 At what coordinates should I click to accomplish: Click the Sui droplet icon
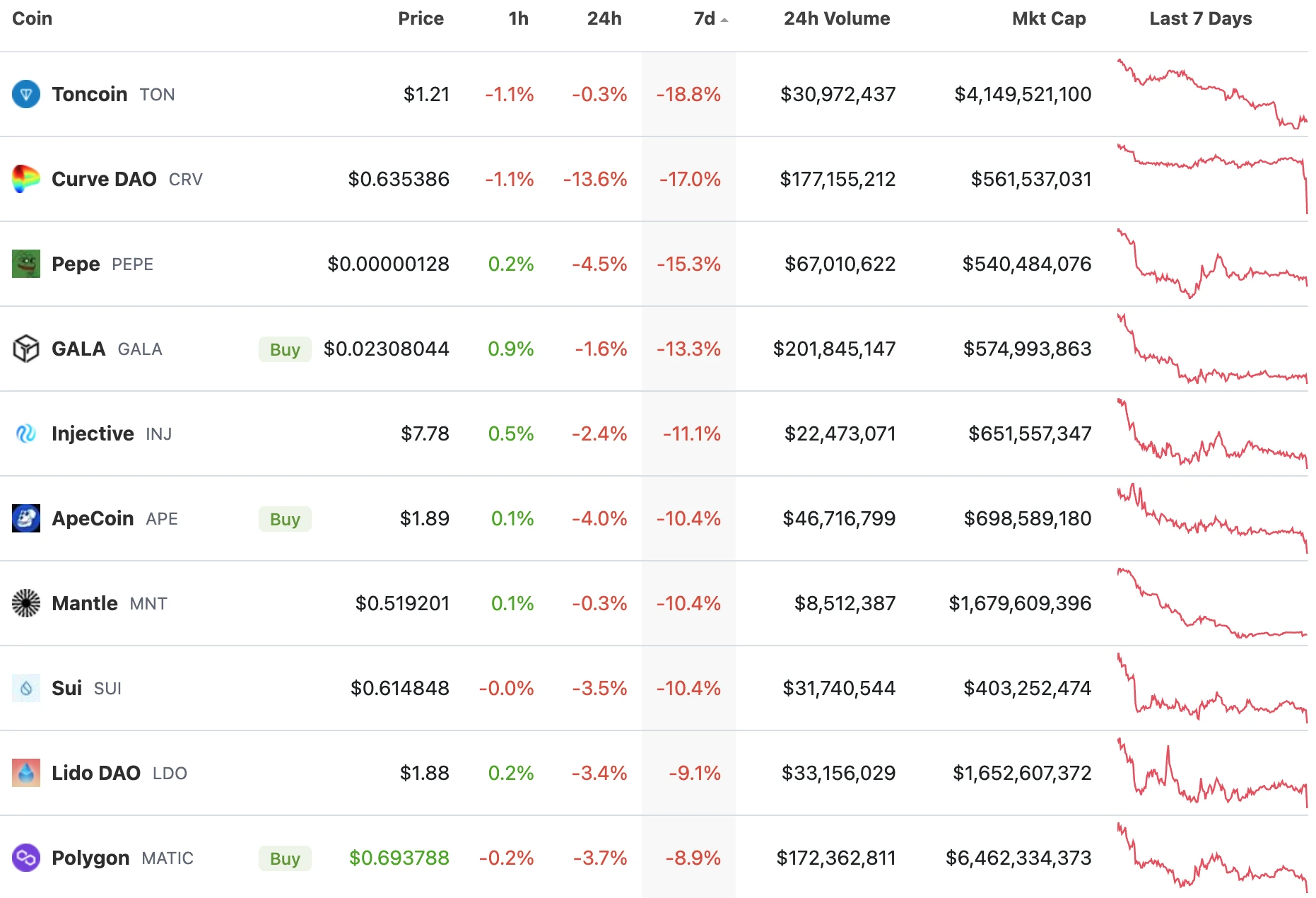tap(26, 688)
